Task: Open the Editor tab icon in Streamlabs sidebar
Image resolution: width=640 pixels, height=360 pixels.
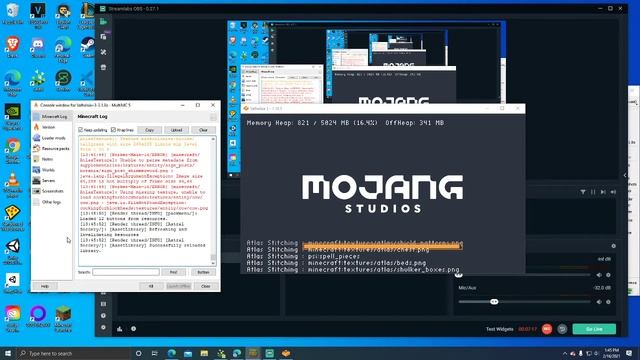Action: point(103,22)
